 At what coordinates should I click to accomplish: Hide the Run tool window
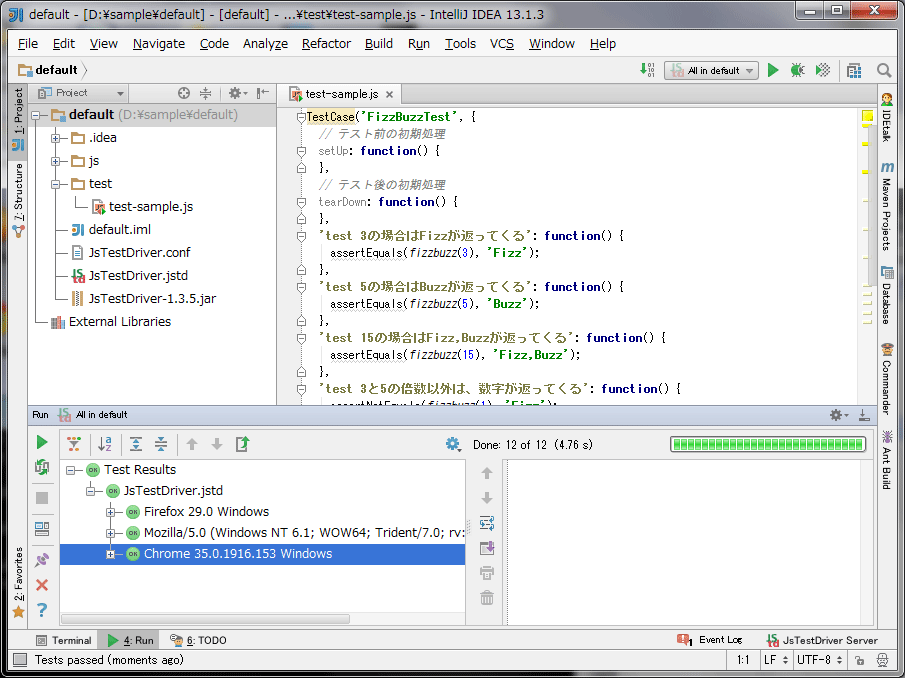tap(864, 415)
